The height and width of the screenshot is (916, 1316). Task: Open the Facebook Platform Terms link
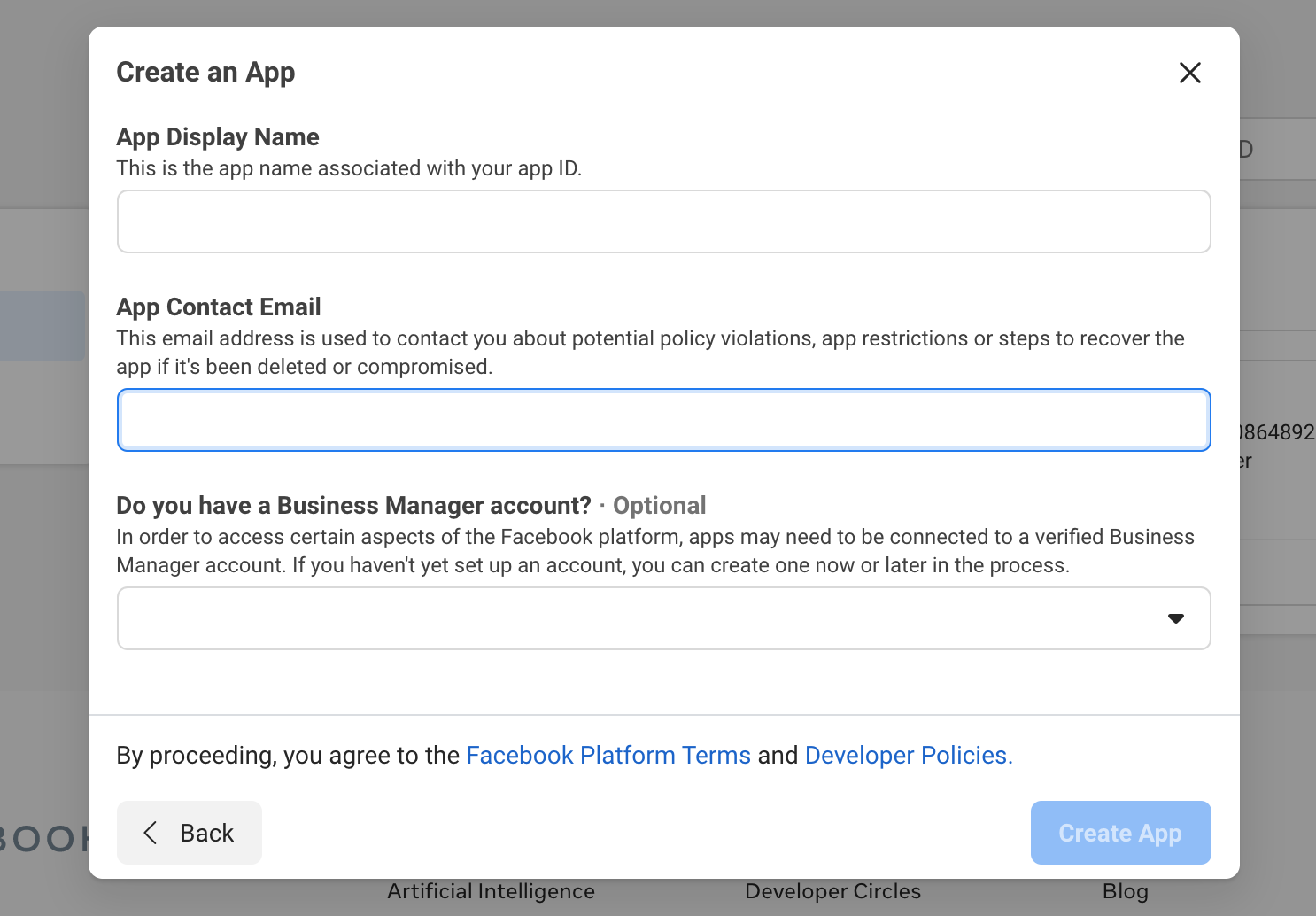click(x=608, y=755)
